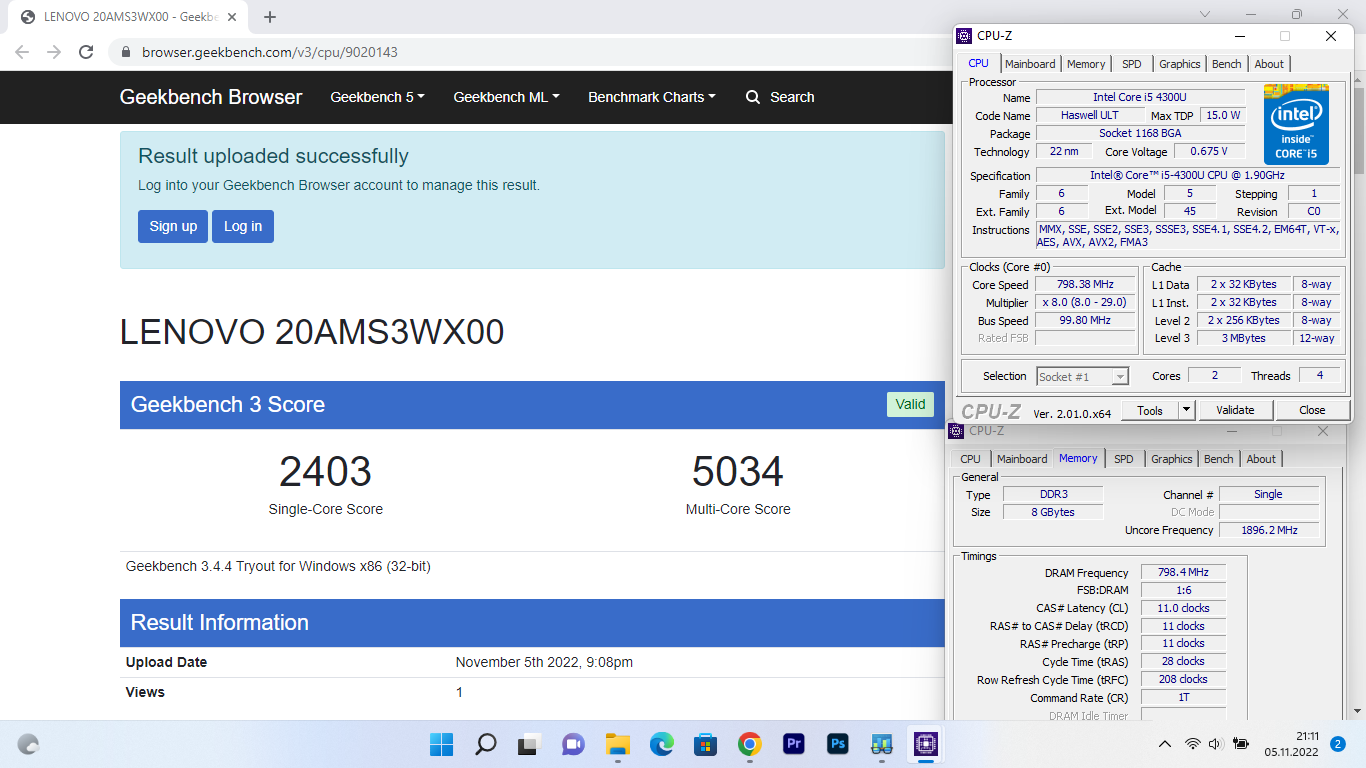The width and height of the screenshot is (1366, 768).
Task: Select Bench tab in lower CPU-Z window
Action: click(1219, 459)
